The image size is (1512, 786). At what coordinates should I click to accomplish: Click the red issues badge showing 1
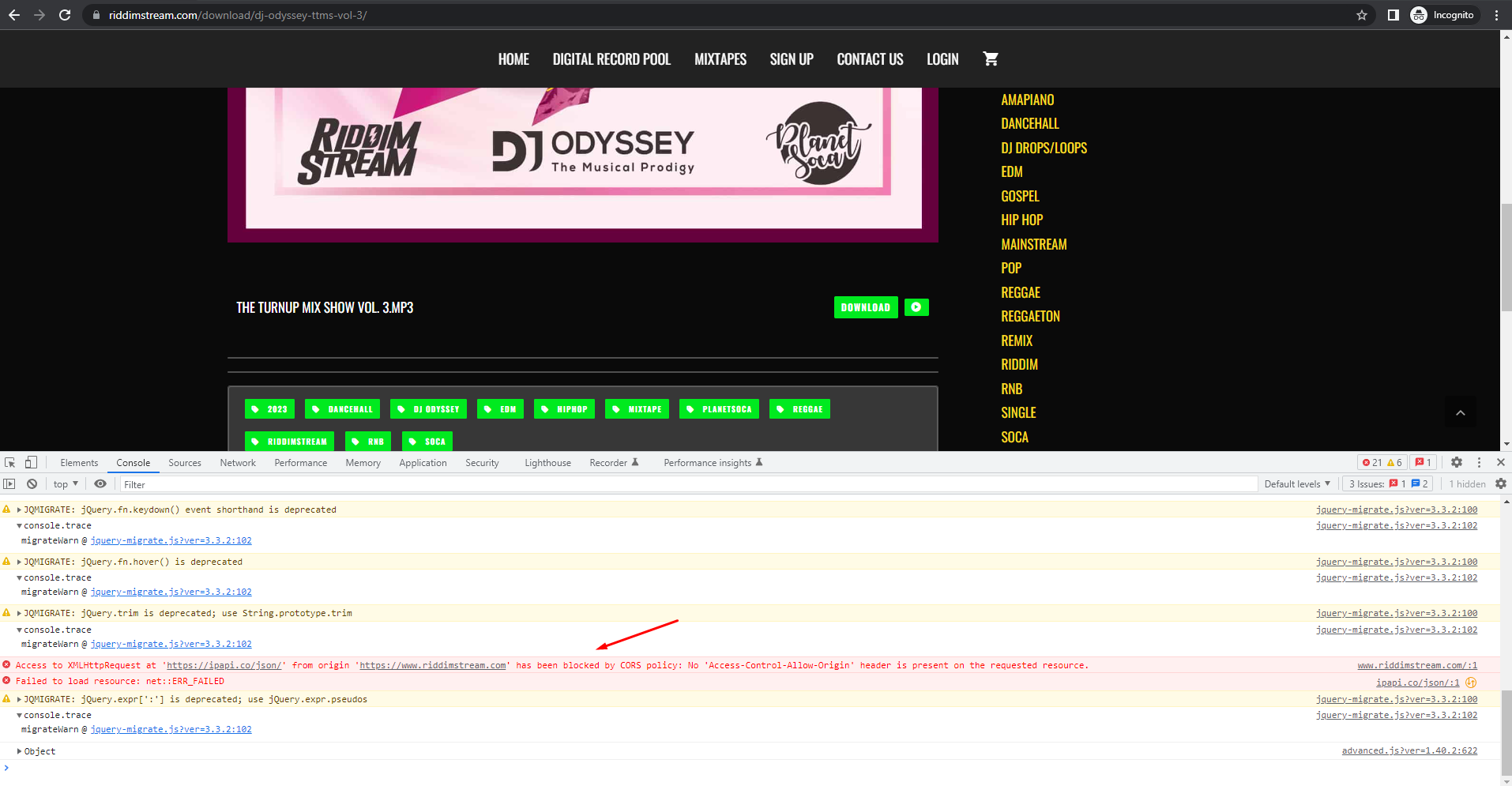[x=1424, y=463]
